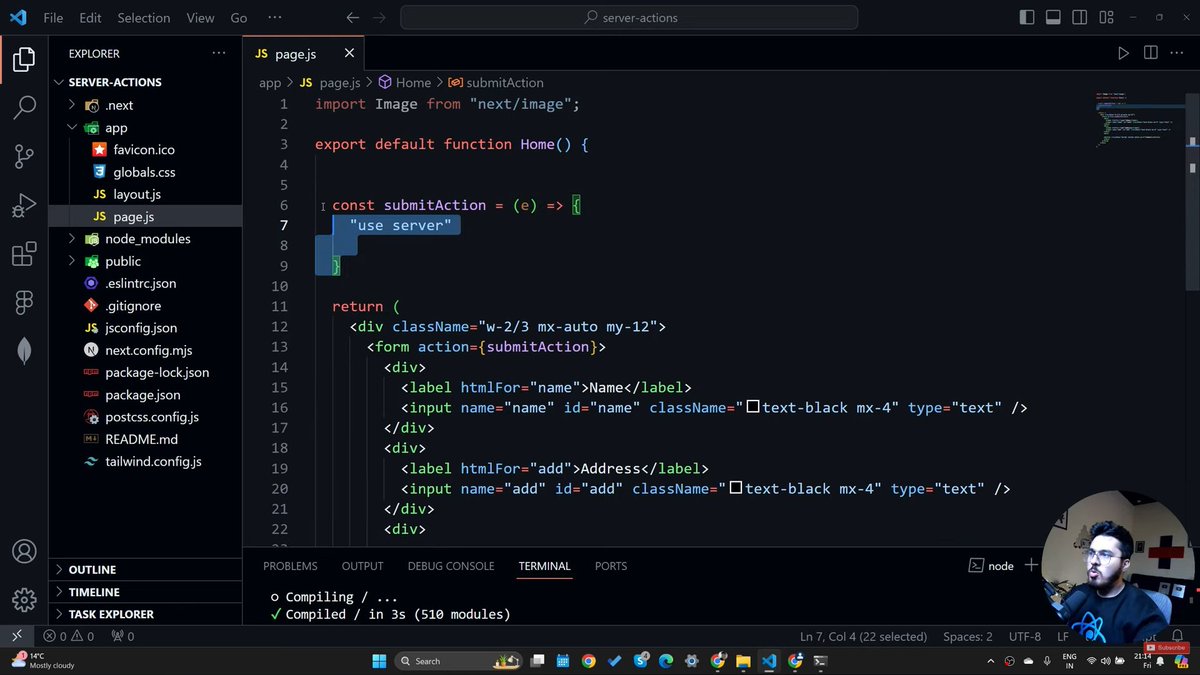Open the File menu

tap(52, 17)
